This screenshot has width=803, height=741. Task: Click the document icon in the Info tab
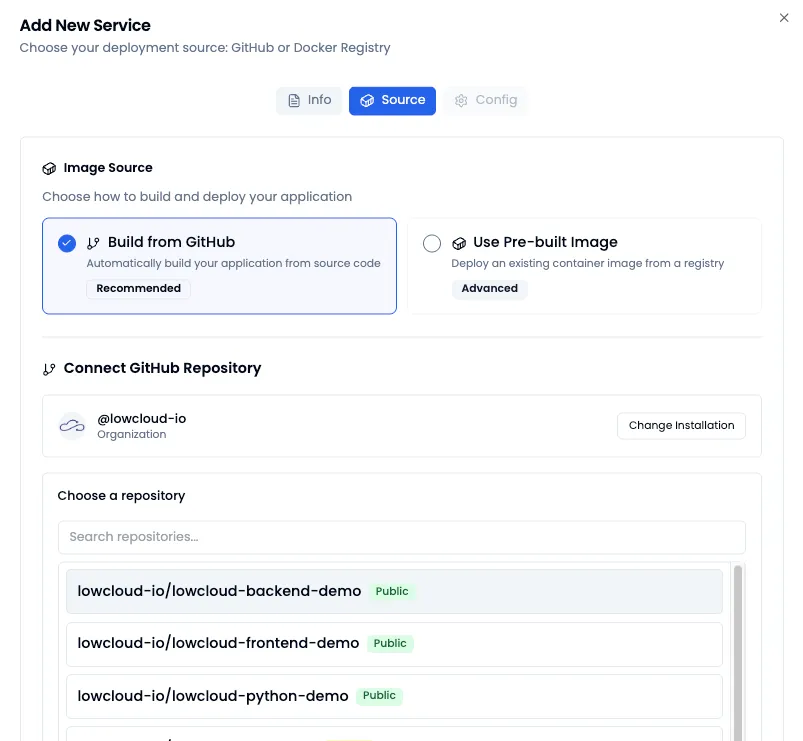click(x=294, y=101)
